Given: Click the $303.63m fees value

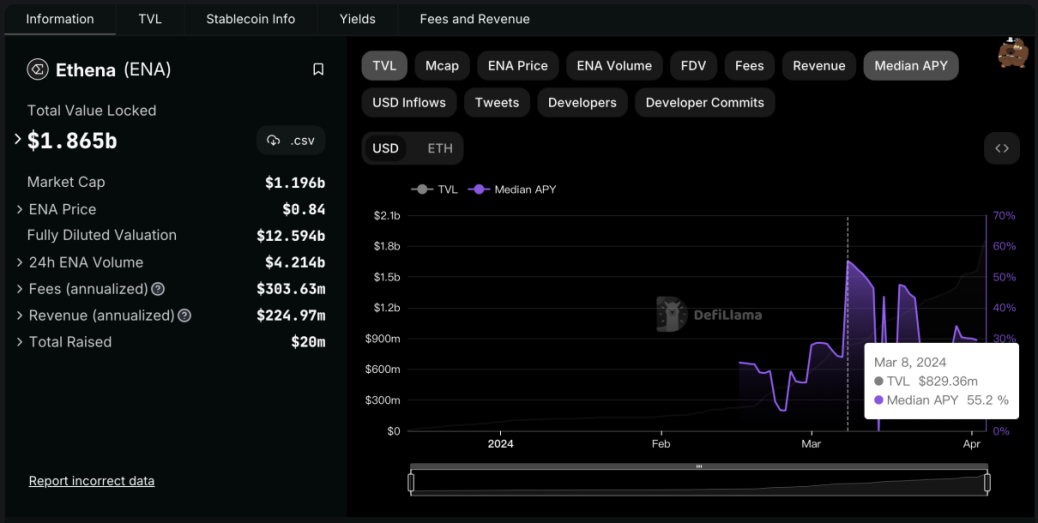Looking at the screenshot, I should tap(291, 289).
